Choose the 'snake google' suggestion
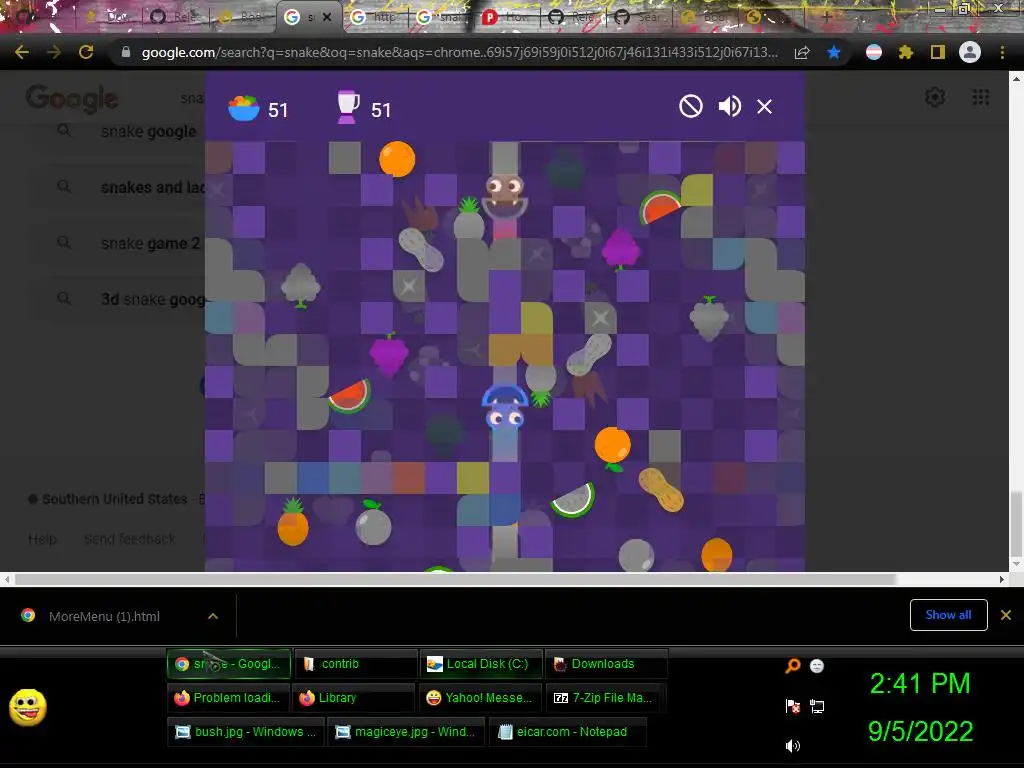This screenshot has height=768, width=1024. coord(148,131)
